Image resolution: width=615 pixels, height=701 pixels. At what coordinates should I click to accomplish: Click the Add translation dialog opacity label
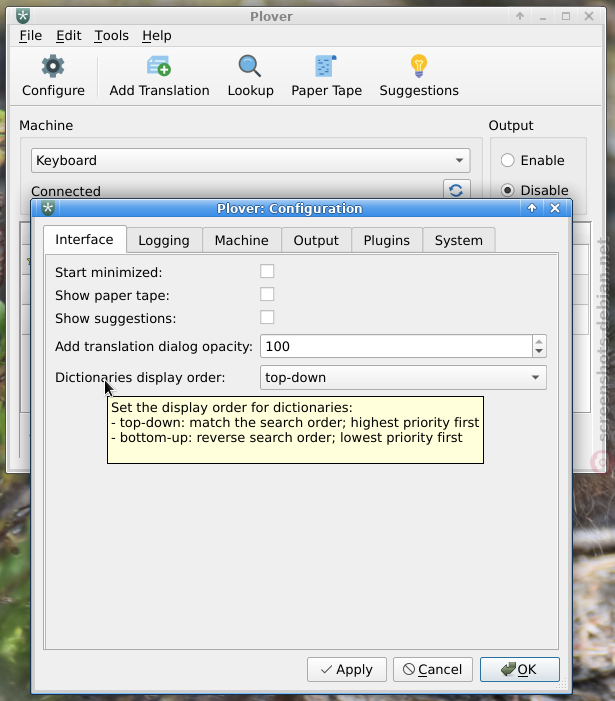coord(154,346)
